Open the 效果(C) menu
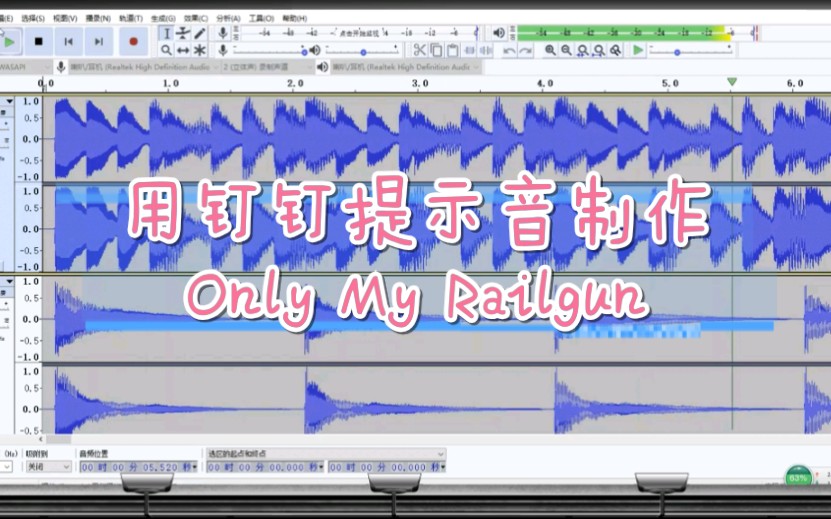 tap(194, 18)
